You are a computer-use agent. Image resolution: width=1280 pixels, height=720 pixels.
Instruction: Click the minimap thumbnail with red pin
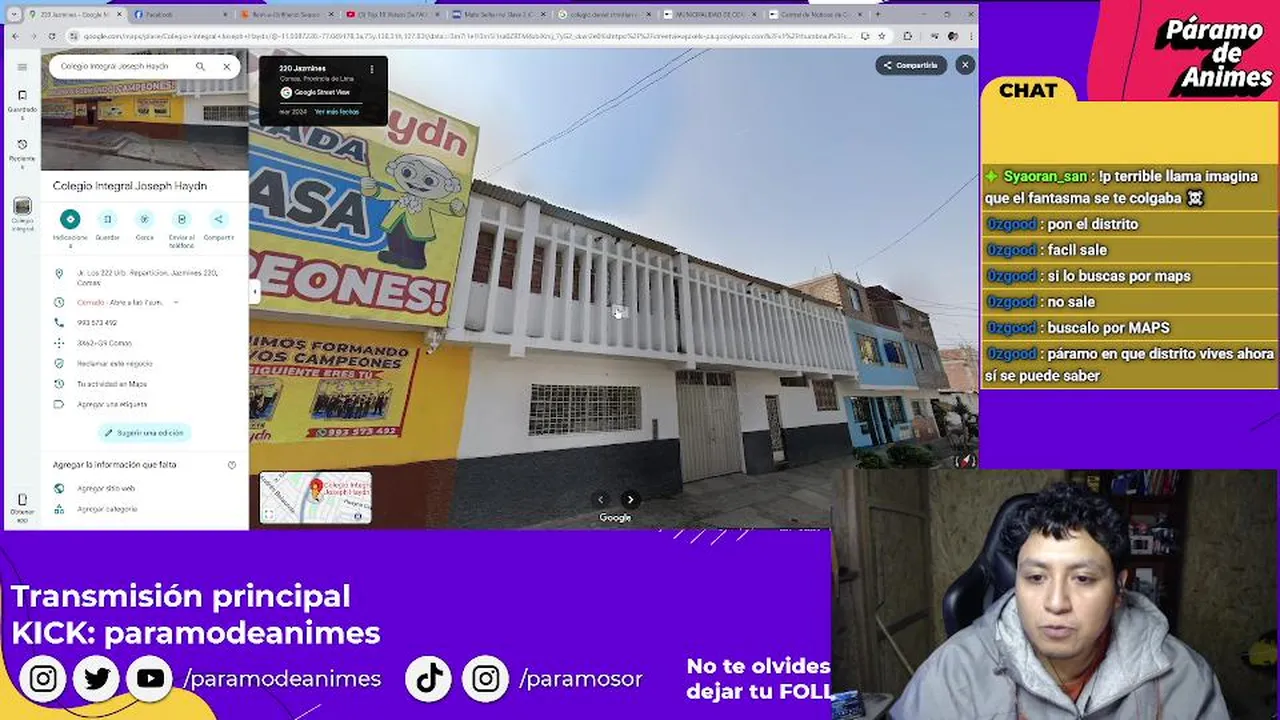316,497
